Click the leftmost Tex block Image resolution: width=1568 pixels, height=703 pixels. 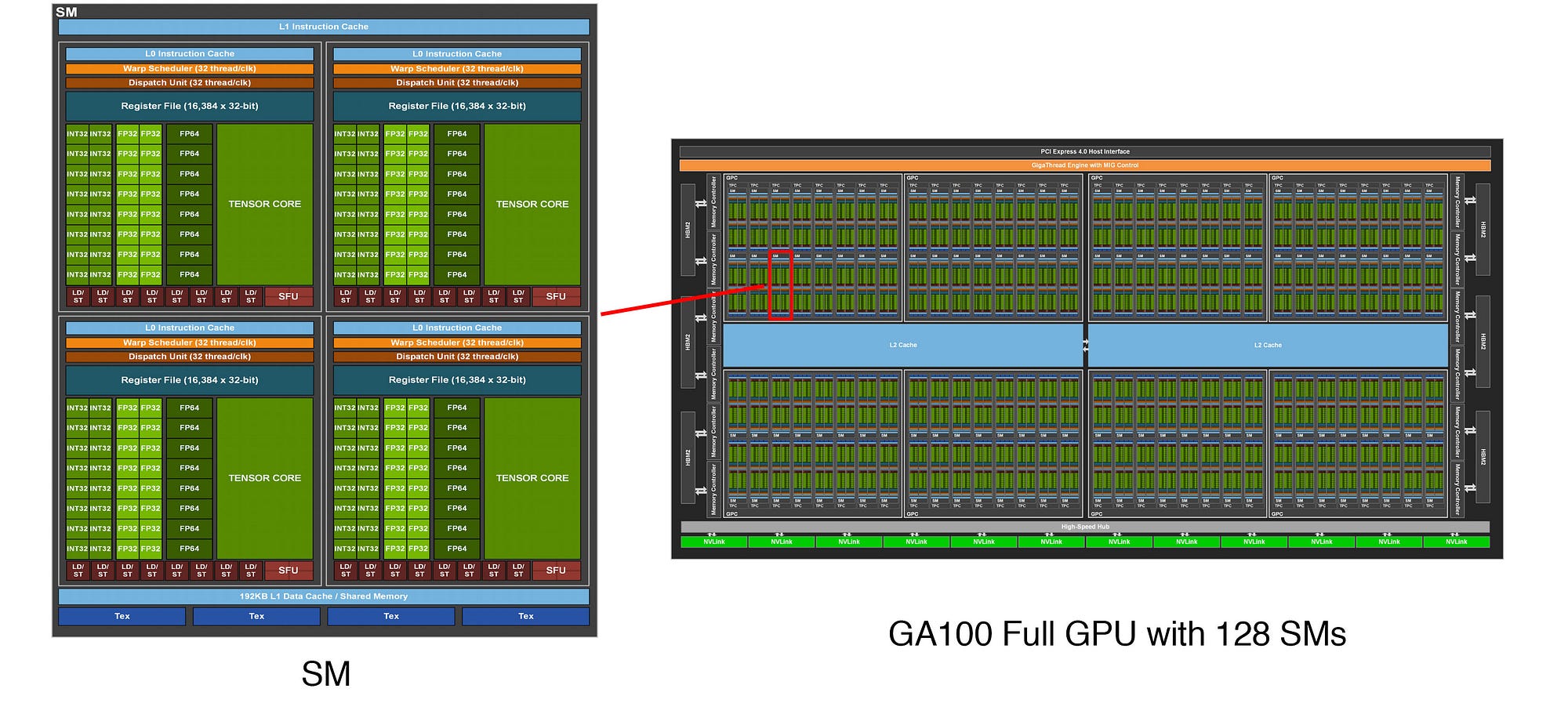pos(122,616)
